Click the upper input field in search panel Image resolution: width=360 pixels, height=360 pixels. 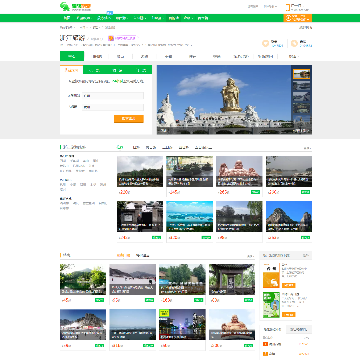[x=113, y=95]
